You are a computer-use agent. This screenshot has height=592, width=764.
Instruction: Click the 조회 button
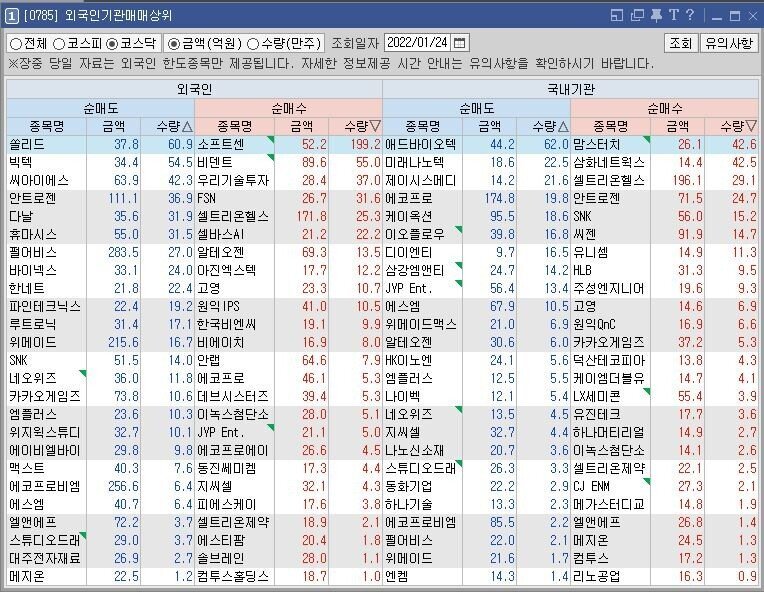coord(681,43)
